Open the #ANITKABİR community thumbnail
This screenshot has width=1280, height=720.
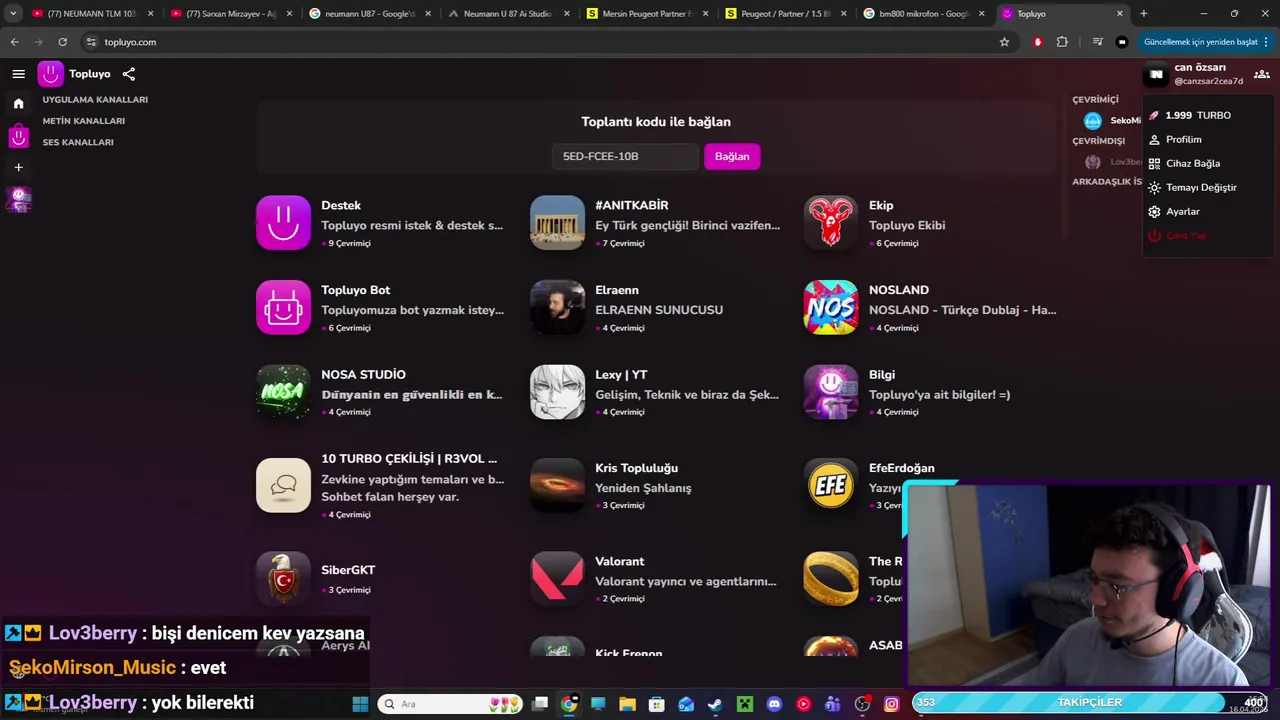(557, 222)
